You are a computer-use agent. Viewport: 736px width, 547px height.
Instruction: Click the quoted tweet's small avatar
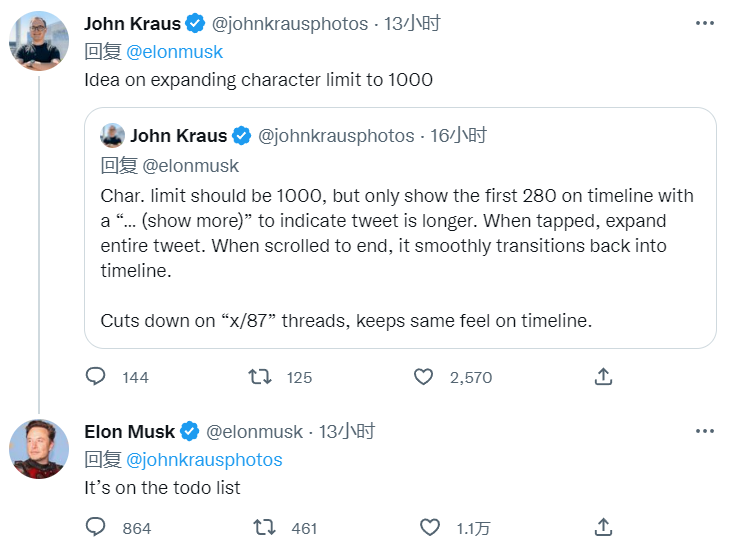[113, 136]
